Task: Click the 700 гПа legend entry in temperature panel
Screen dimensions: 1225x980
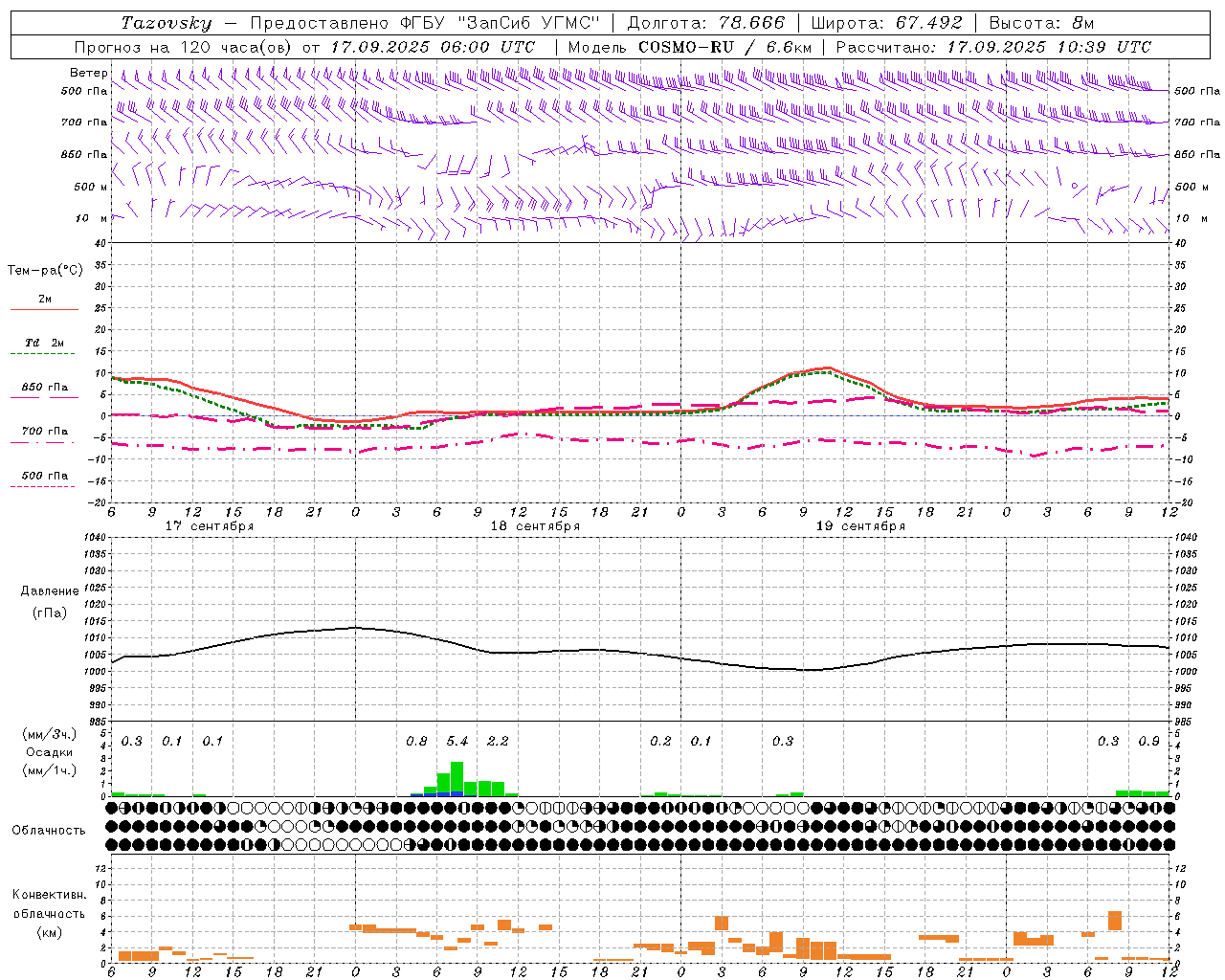Action: tap(44, 432)
